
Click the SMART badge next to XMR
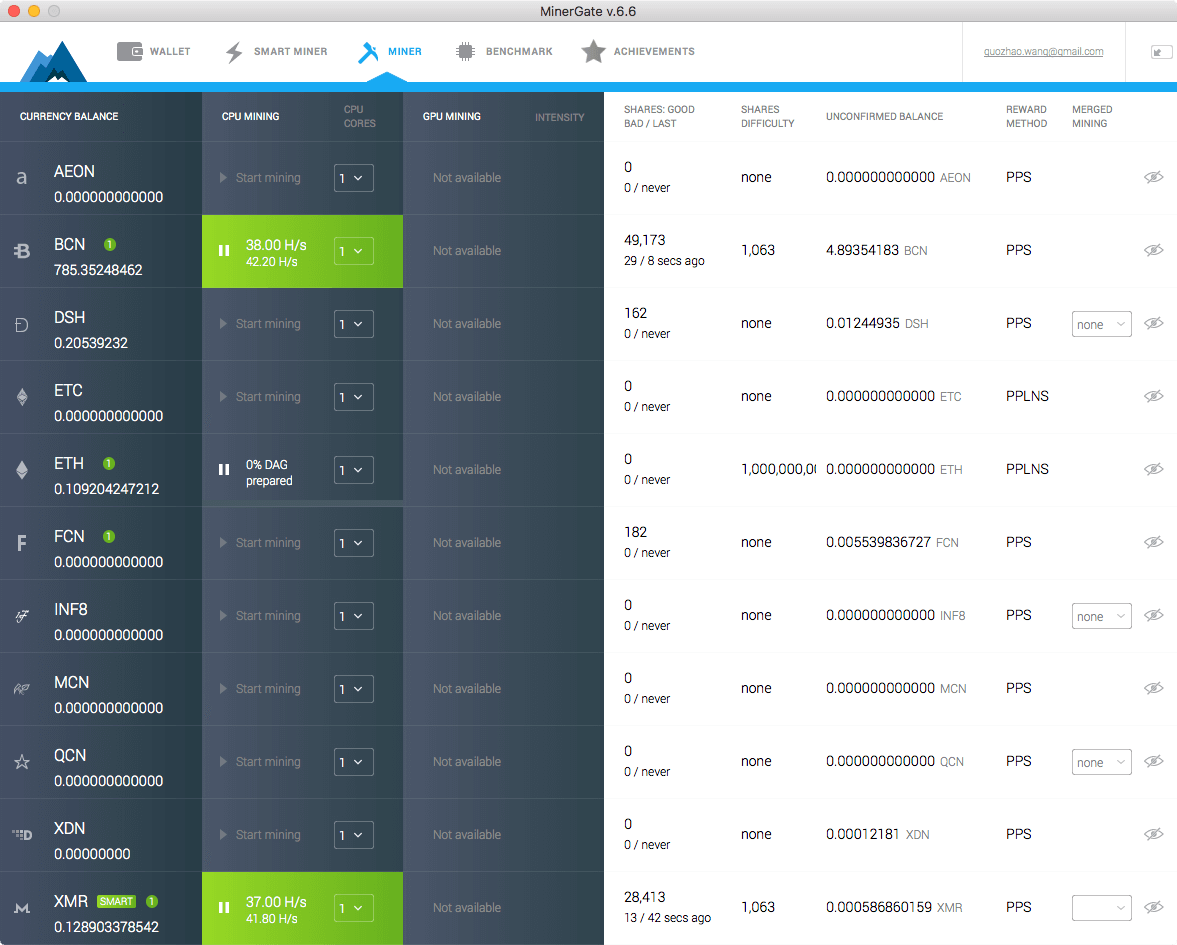coord(115,901)
